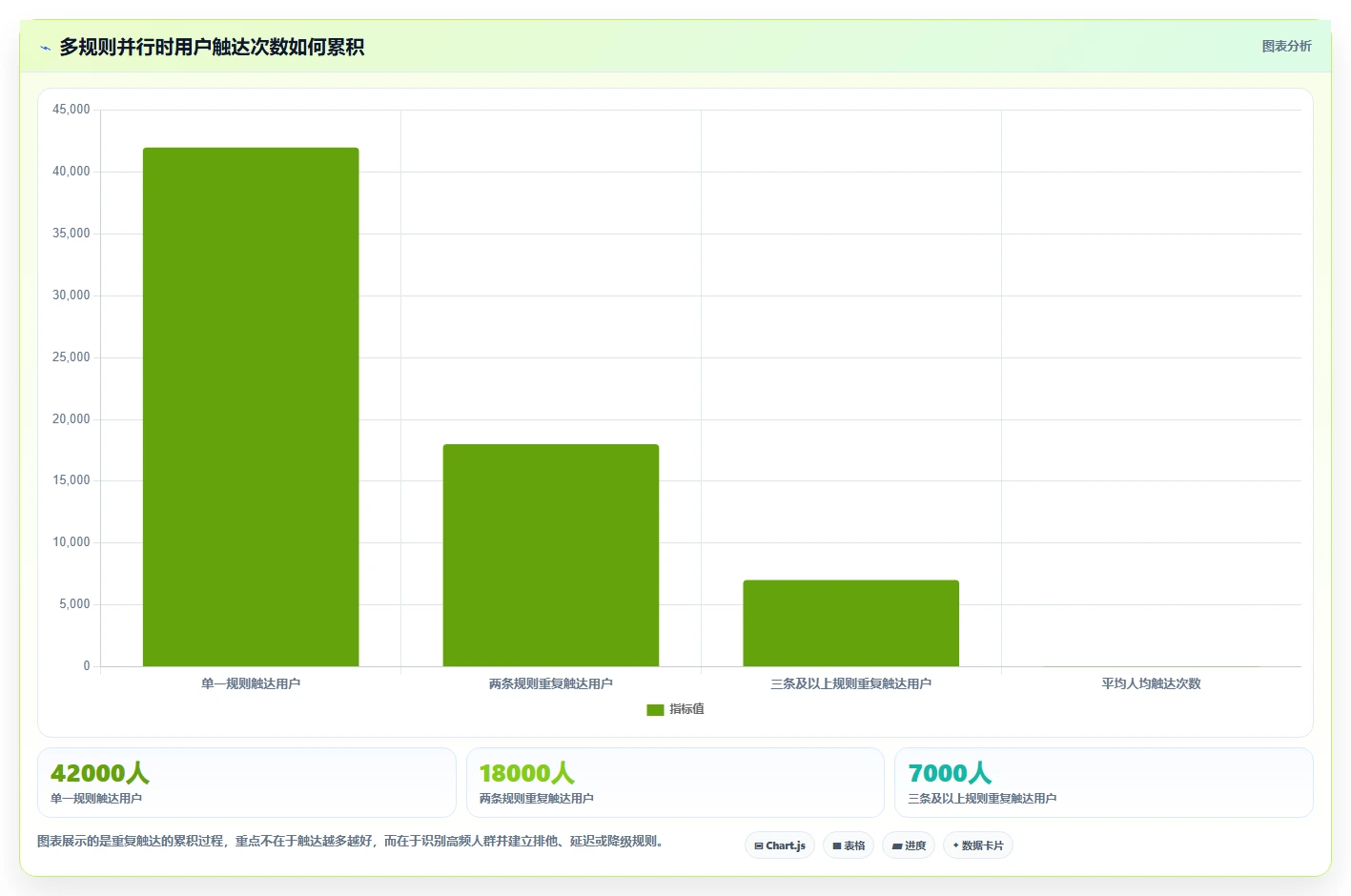Toggle the 指标值 legend item

[x=675, y=709]
